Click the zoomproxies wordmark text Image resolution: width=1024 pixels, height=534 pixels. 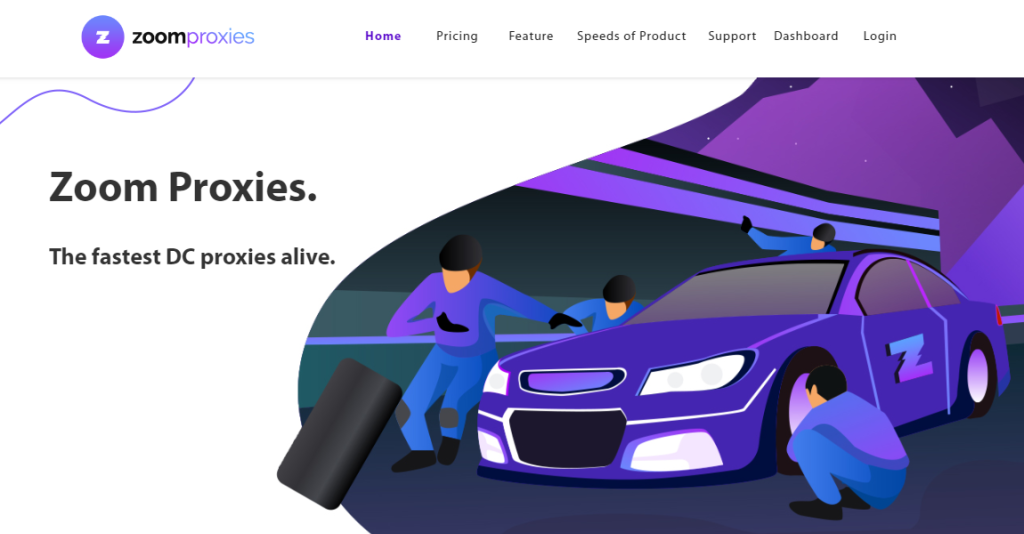(193, 37)
